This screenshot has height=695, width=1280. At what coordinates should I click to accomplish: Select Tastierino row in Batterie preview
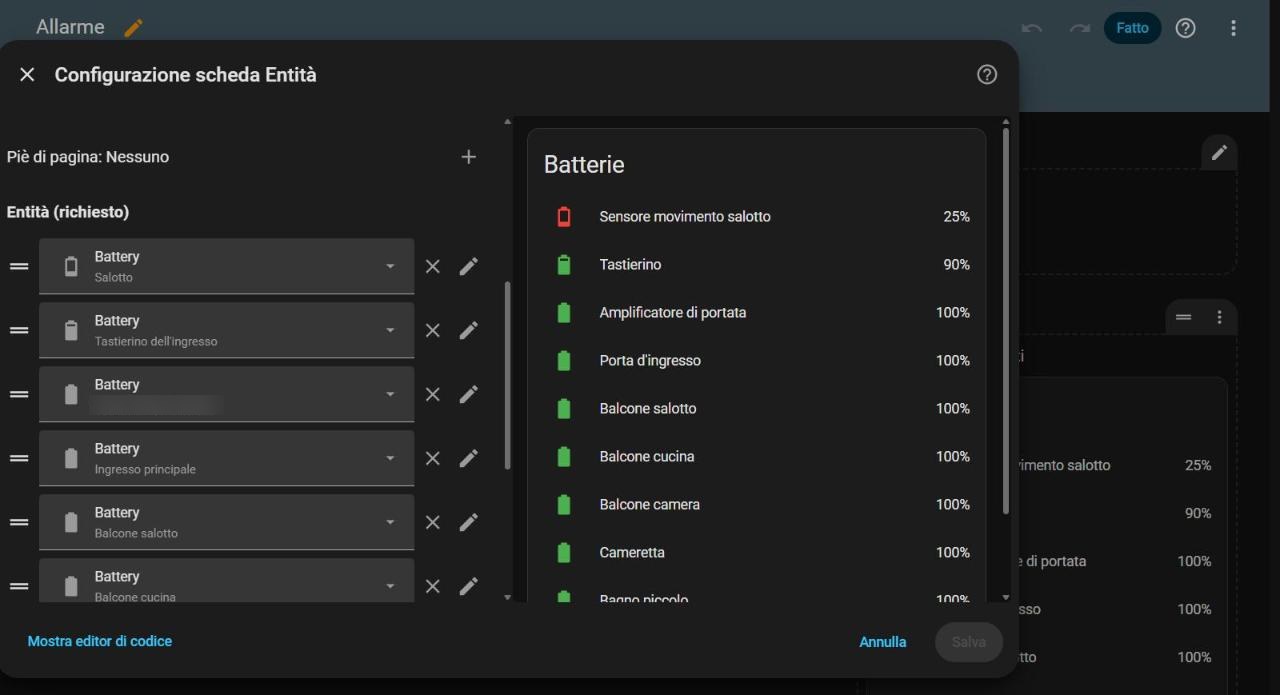click(757, 264)
